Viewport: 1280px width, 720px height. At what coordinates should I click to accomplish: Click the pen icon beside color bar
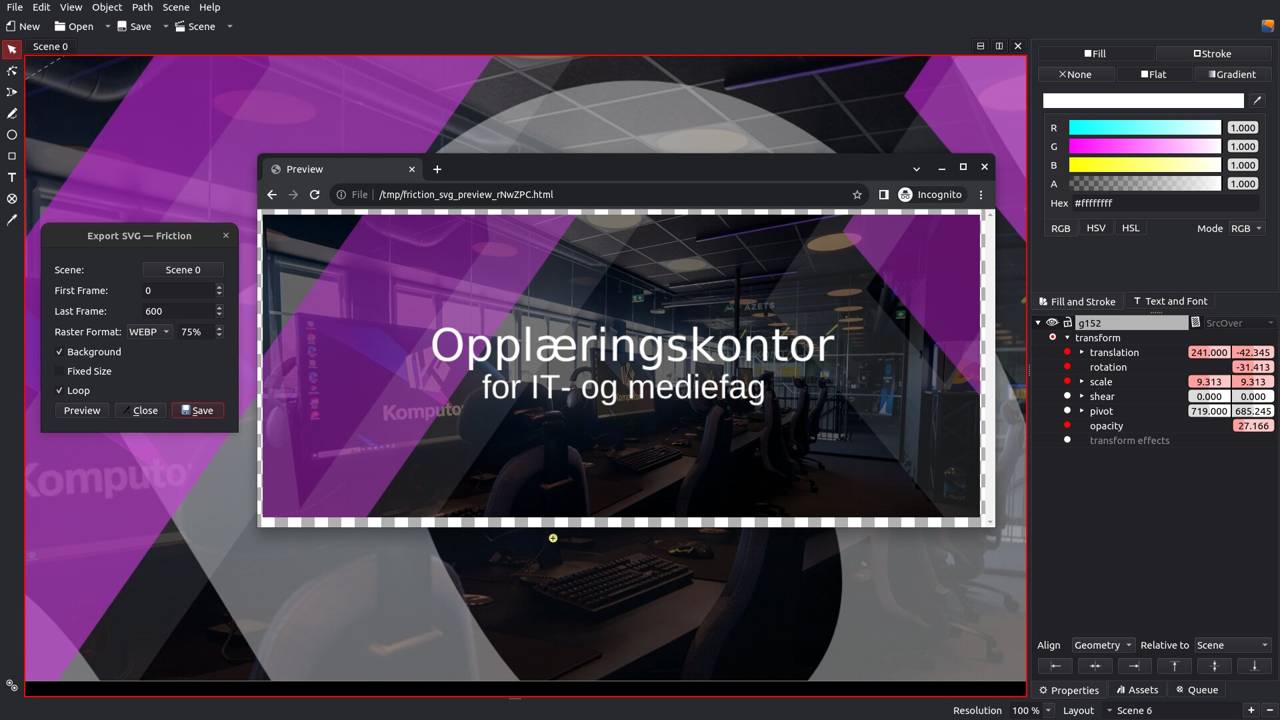tap(1258, 100)
